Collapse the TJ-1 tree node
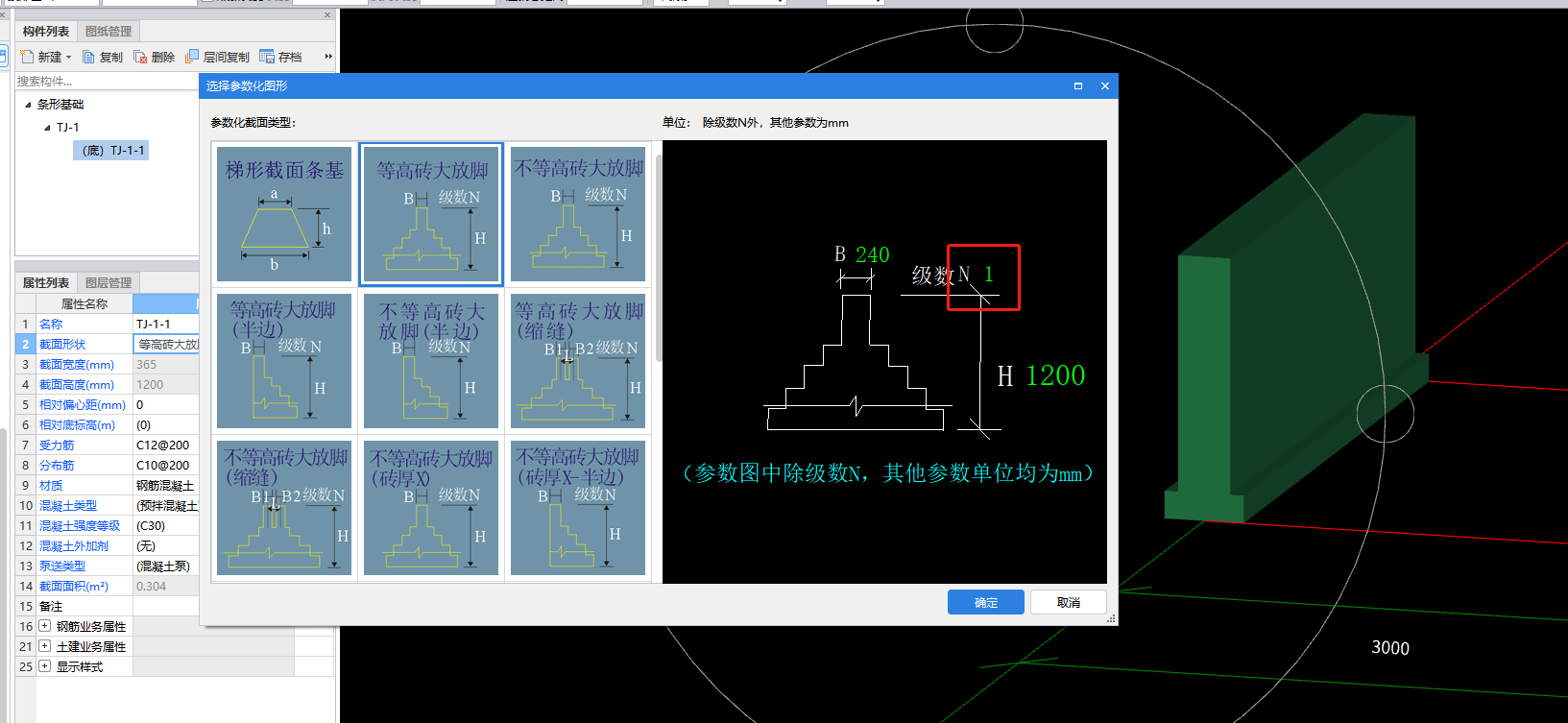 (x=47, y=127)
